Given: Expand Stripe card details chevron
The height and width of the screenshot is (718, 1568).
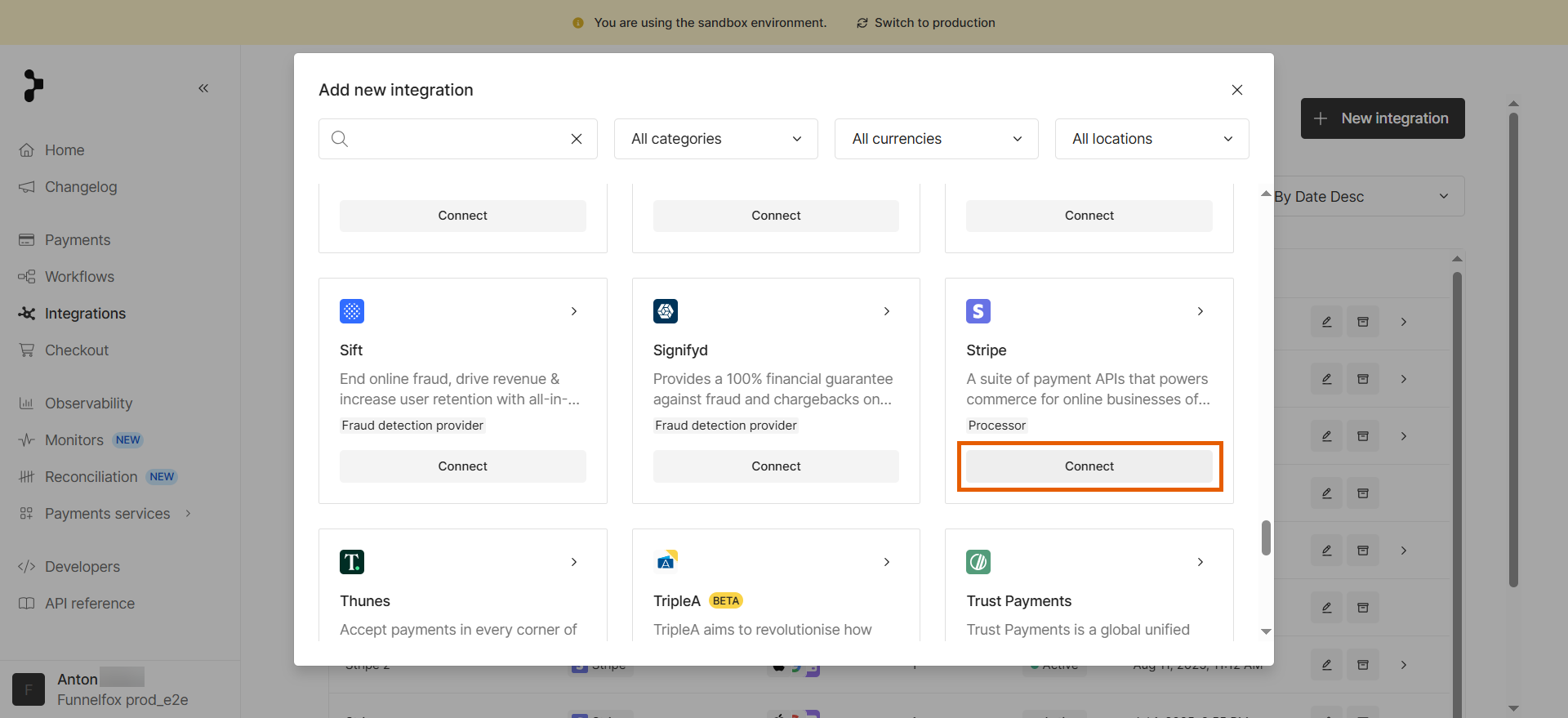Looking at the screenshot, I should pos(1200,311).
